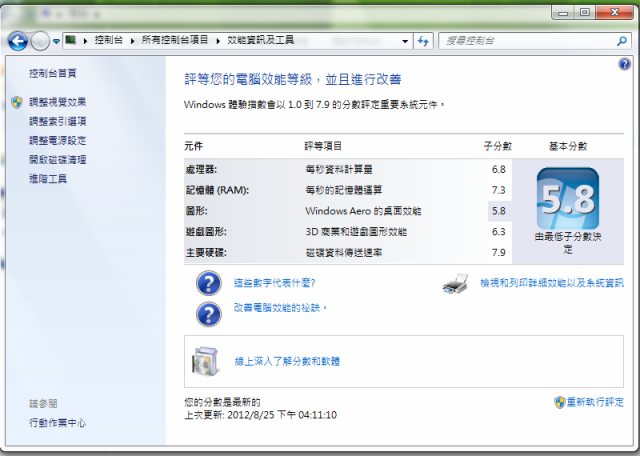Expand the chevron after the address bar icon
The width and height of the screenshot is (640, 456).
[x=85, y=41]
